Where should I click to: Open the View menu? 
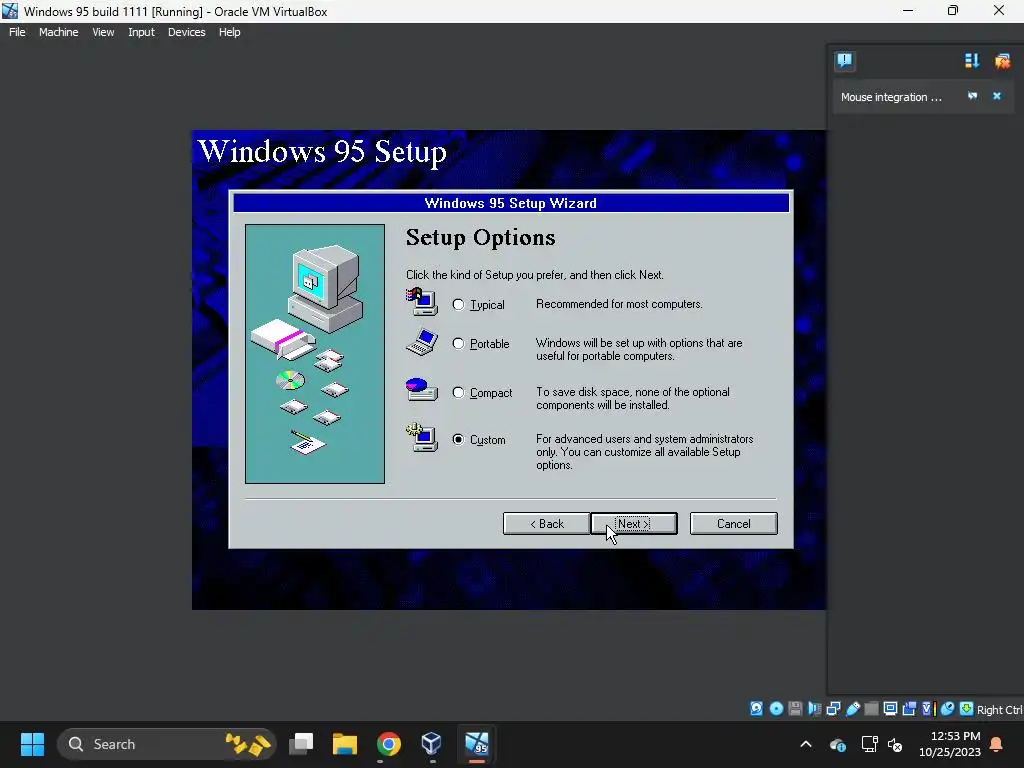point(103,32)
